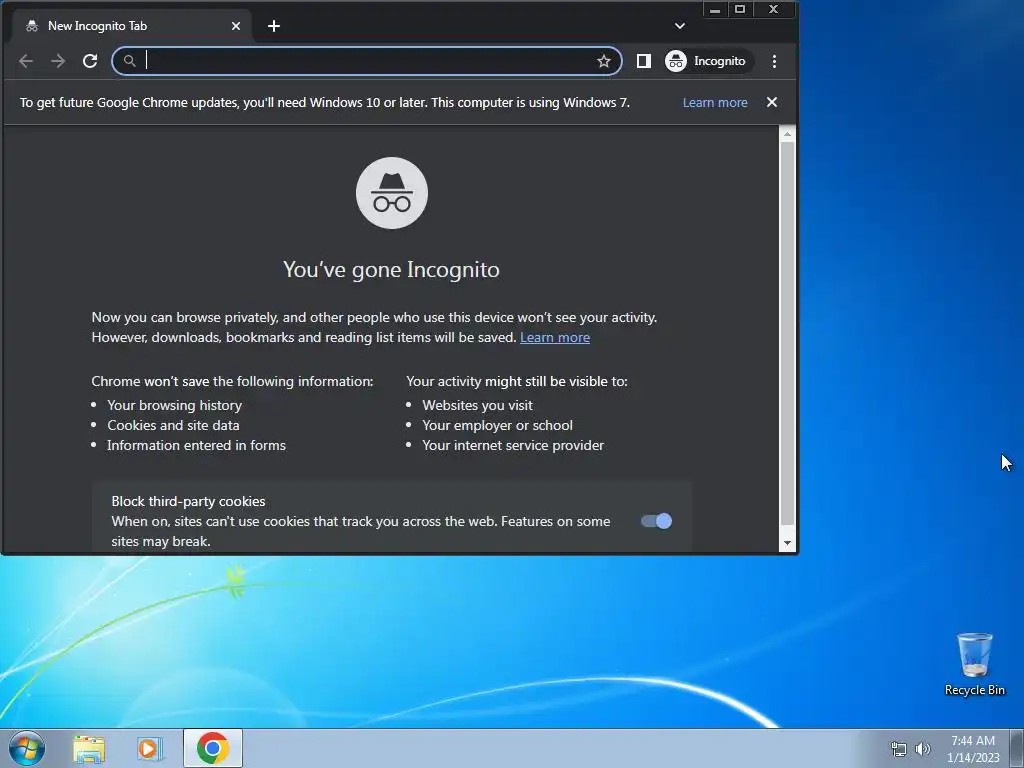Click 'Your internet service provider' item
The width and height of the screenshot is (1024, 768).
pos(513,445)
